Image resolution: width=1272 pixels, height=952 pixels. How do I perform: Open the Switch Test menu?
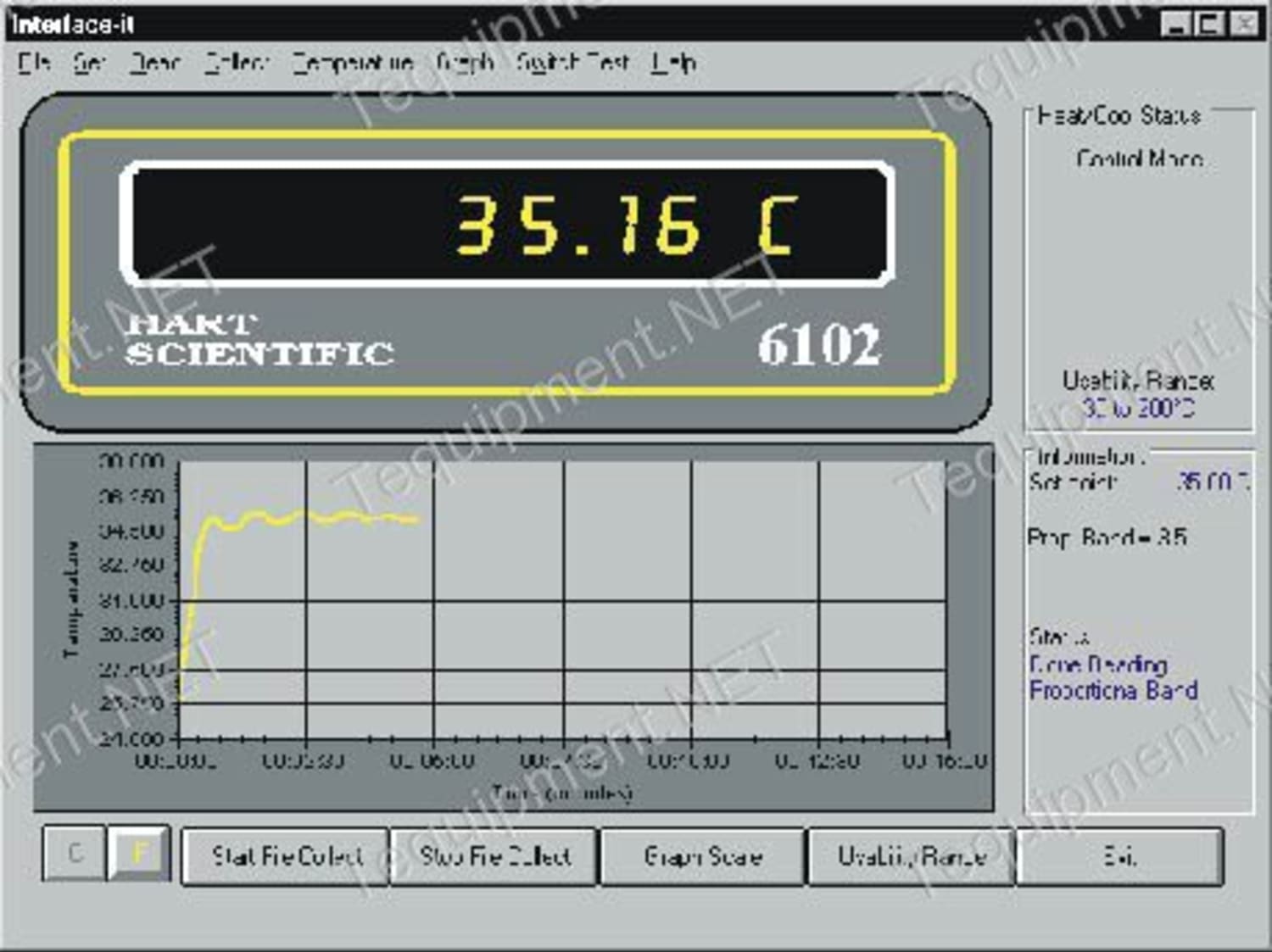coord(572,63)
